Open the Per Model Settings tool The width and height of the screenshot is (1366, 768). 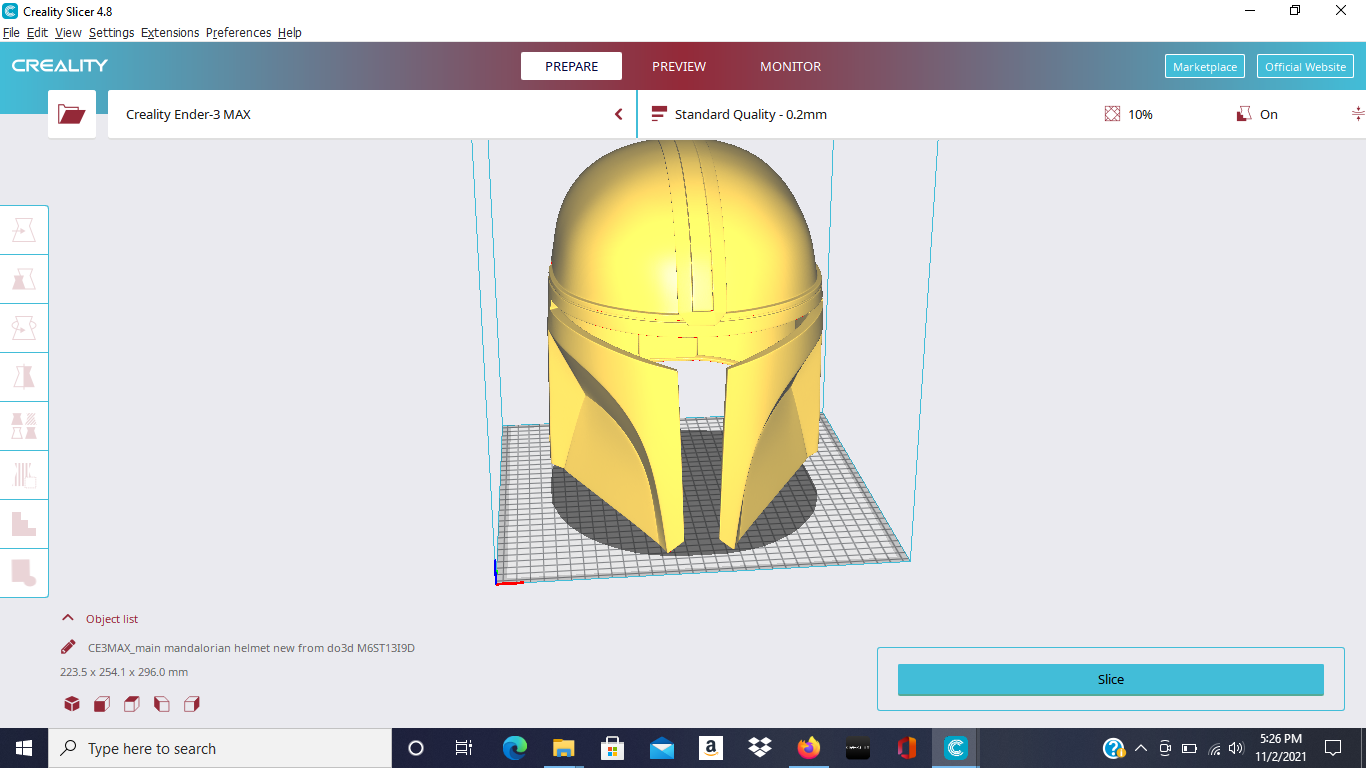pyautogui.click(x=23, y=426)
